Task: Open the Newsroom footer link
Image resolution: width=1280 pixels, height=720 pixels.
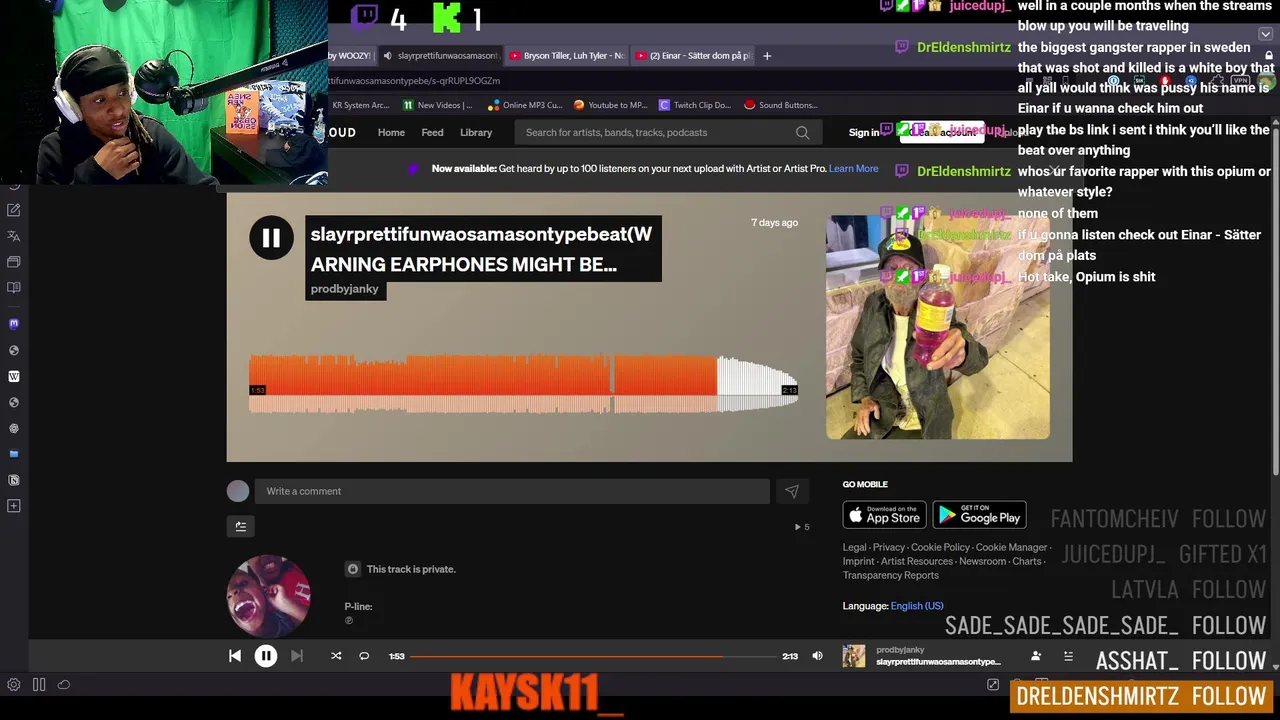Action: [x=982, y=561]
